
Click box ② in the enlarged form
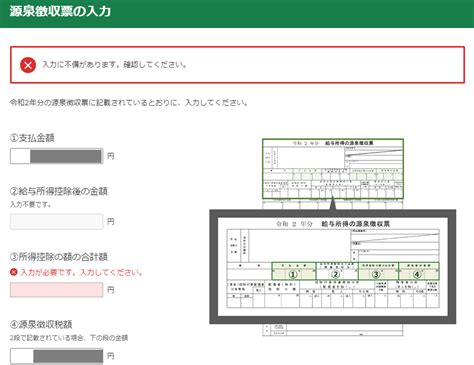[337, 271]
